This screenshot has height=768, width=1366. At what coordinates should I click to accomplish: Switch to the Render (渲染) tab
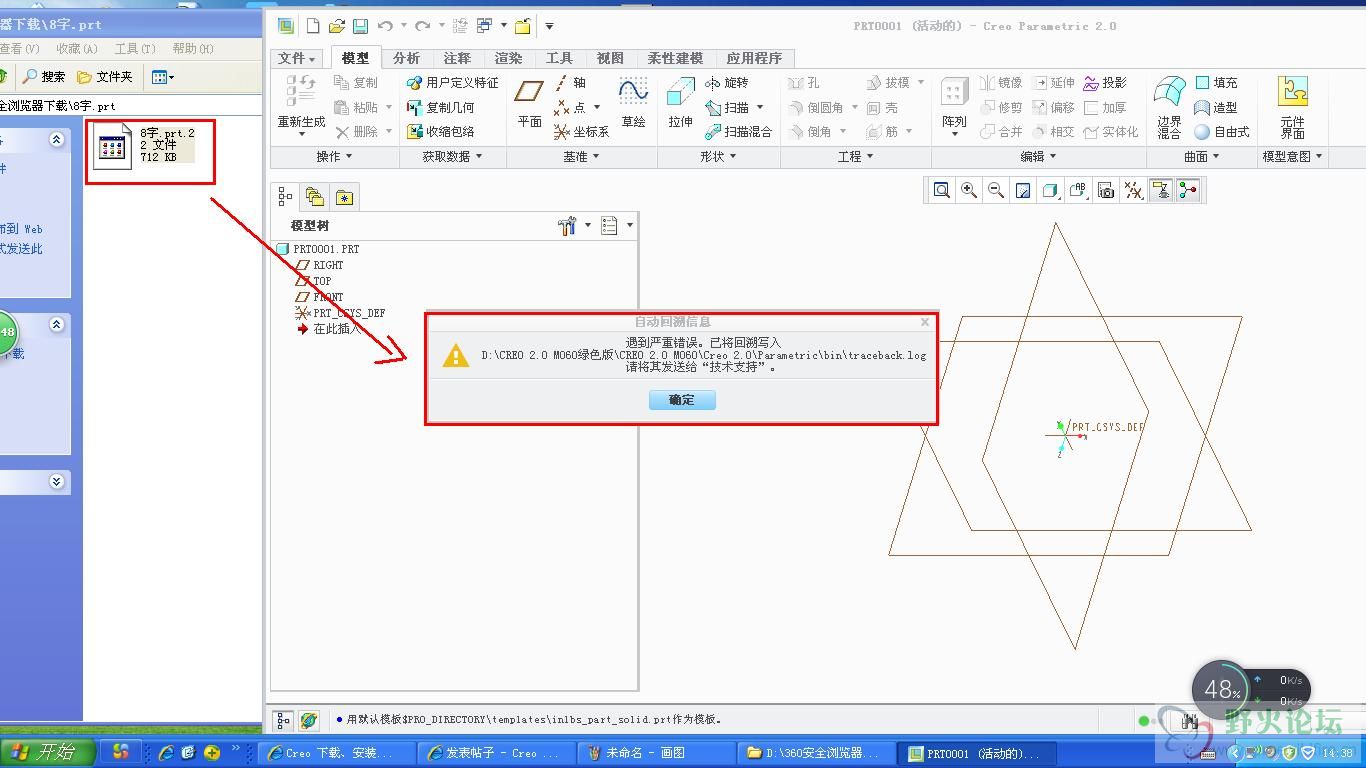[x=508, y=58]
